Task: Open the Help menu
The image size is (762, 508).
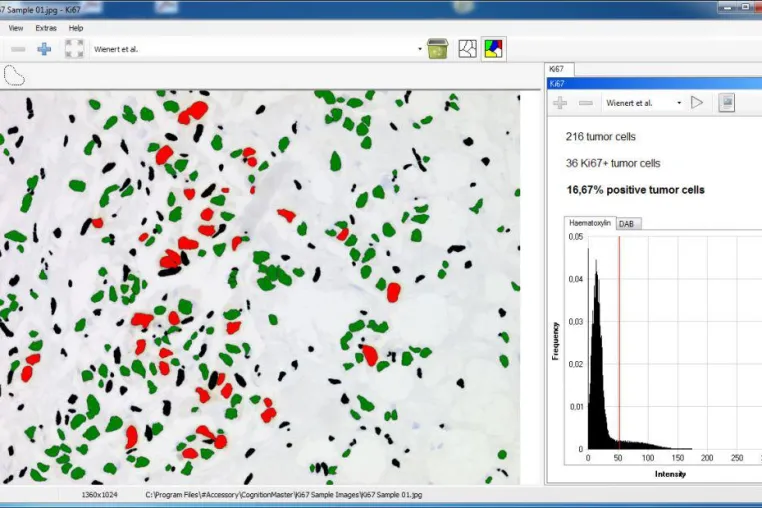Action: [76, 28]
